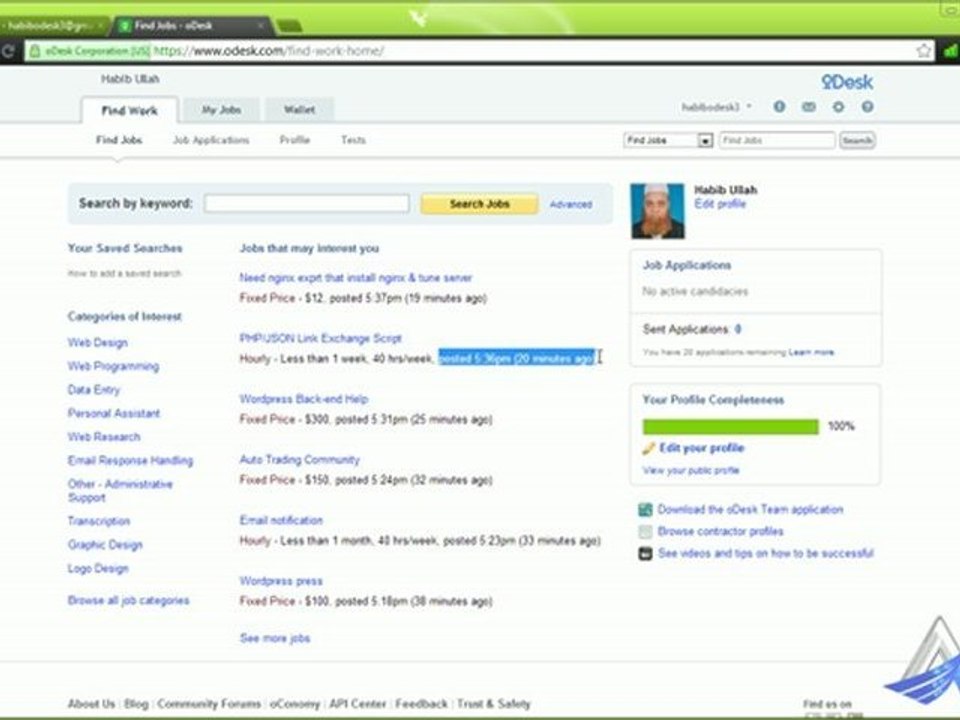Screen dimensions: 960x720
Task: Click Edit your profile link
Action: coord(702,448)
